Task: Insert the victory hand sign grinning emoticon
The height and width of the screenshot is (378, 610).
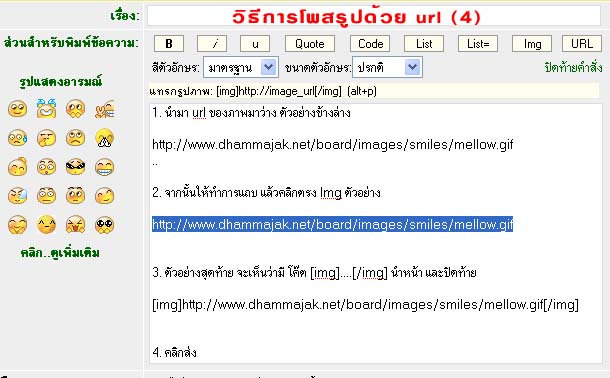Action: click(x=105, y=109)
